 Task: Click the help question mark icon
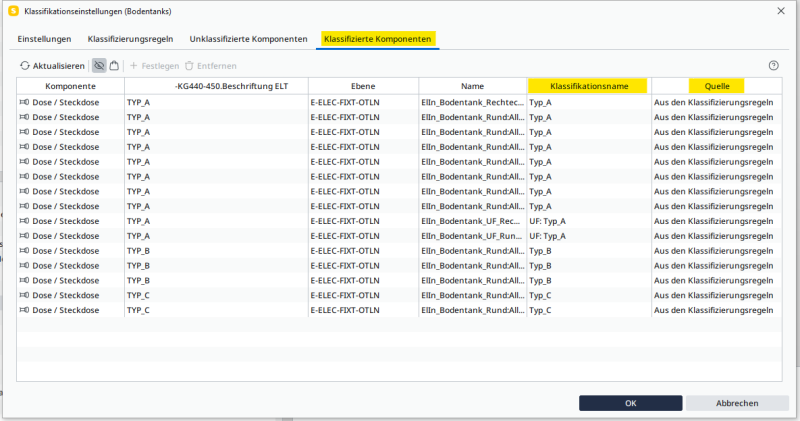(x=773, y=66)
